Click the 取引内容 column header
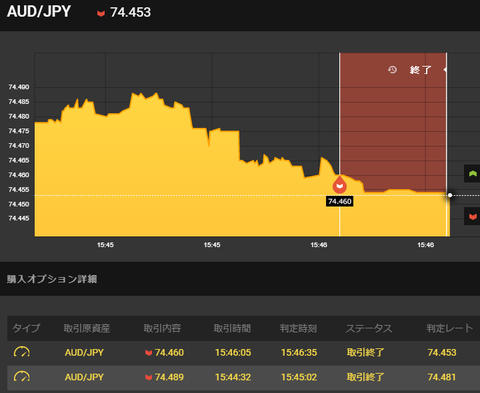 162,328
